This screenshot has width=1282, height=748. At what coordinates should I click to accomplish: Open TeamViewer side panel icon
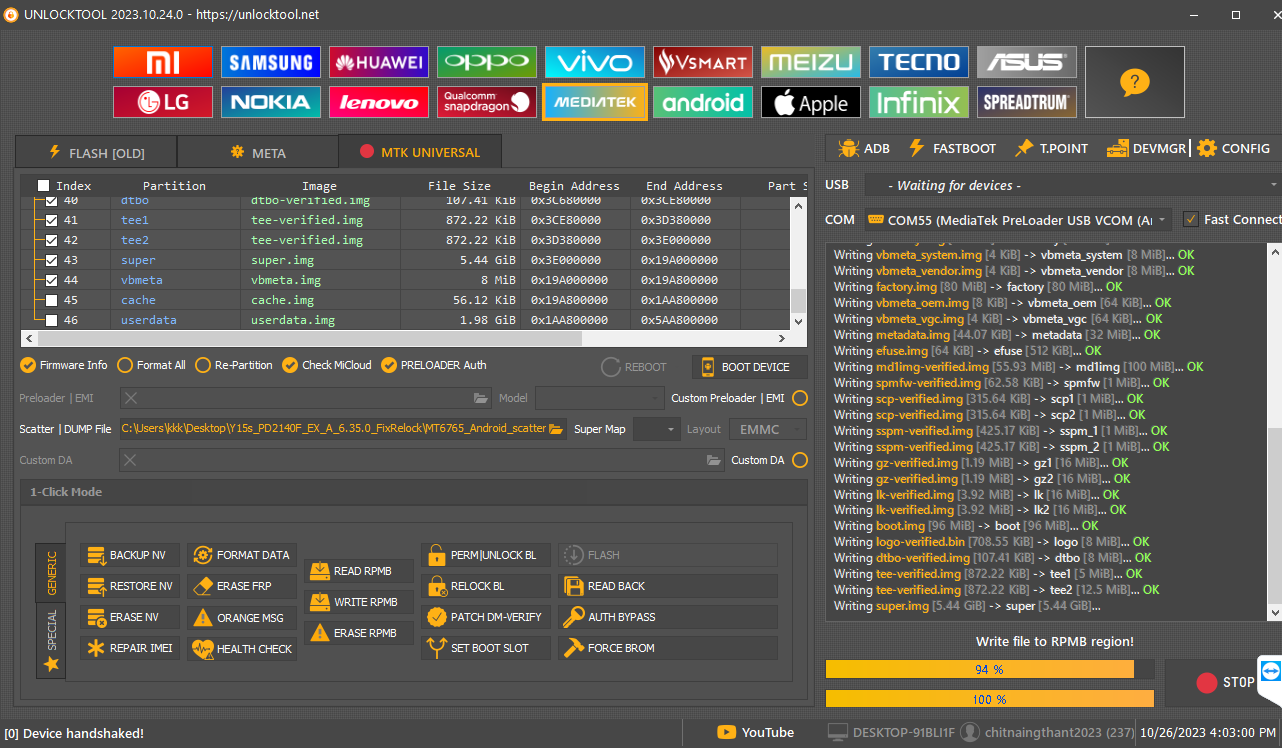[1271, 671]
